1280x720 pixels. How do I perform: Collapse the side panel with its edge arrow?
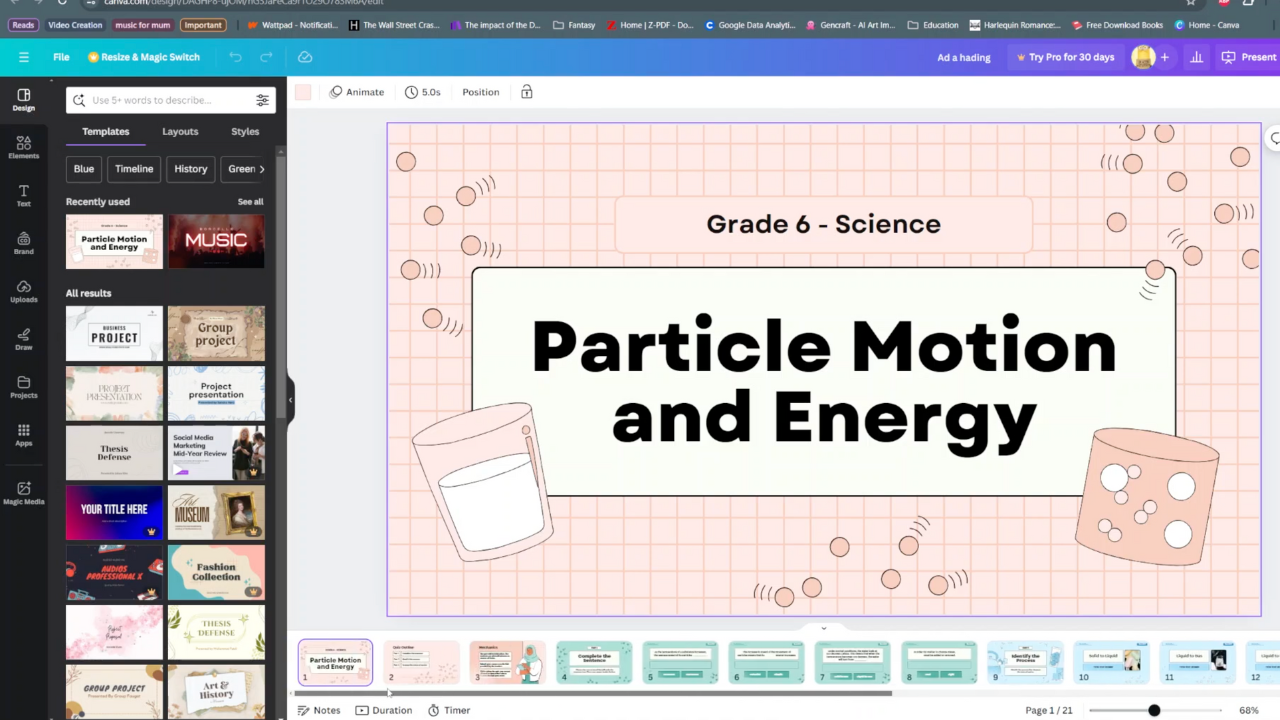click(x=290, y=400)
